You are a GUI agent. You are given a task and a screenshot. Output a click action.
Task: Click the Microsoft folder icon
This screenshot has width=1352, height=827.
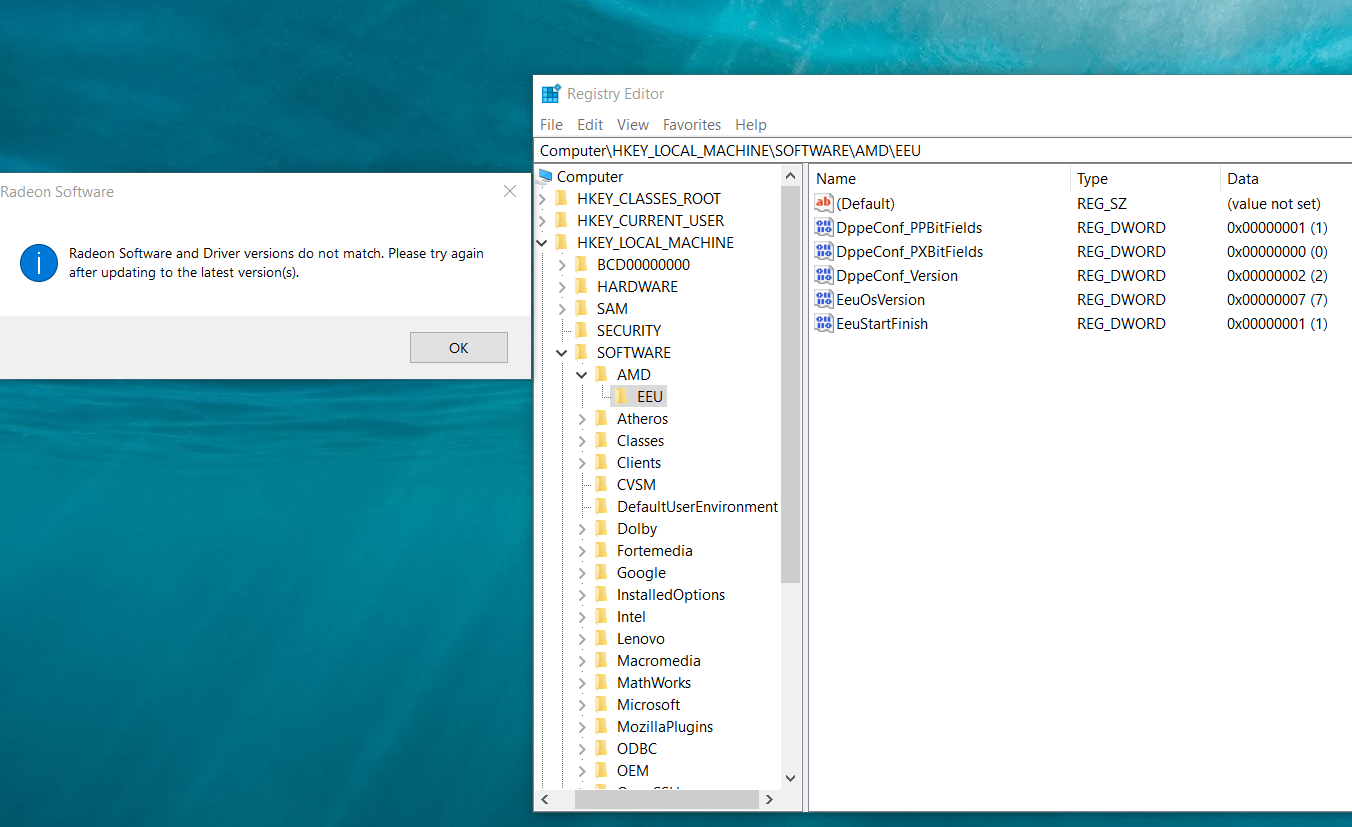(x=601, y=704)
